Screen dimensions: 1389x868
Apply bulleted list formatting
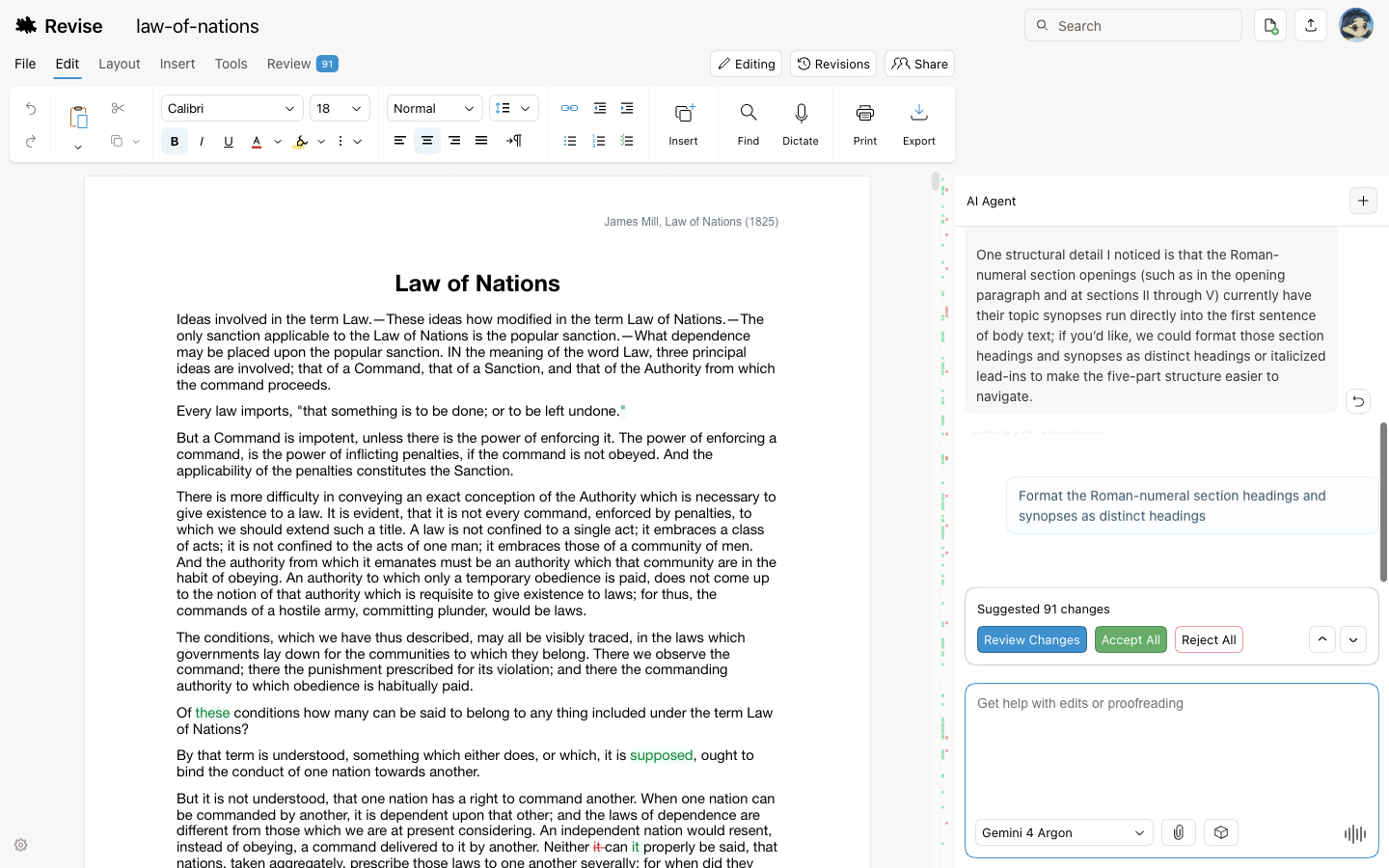[x=570, y=141]
